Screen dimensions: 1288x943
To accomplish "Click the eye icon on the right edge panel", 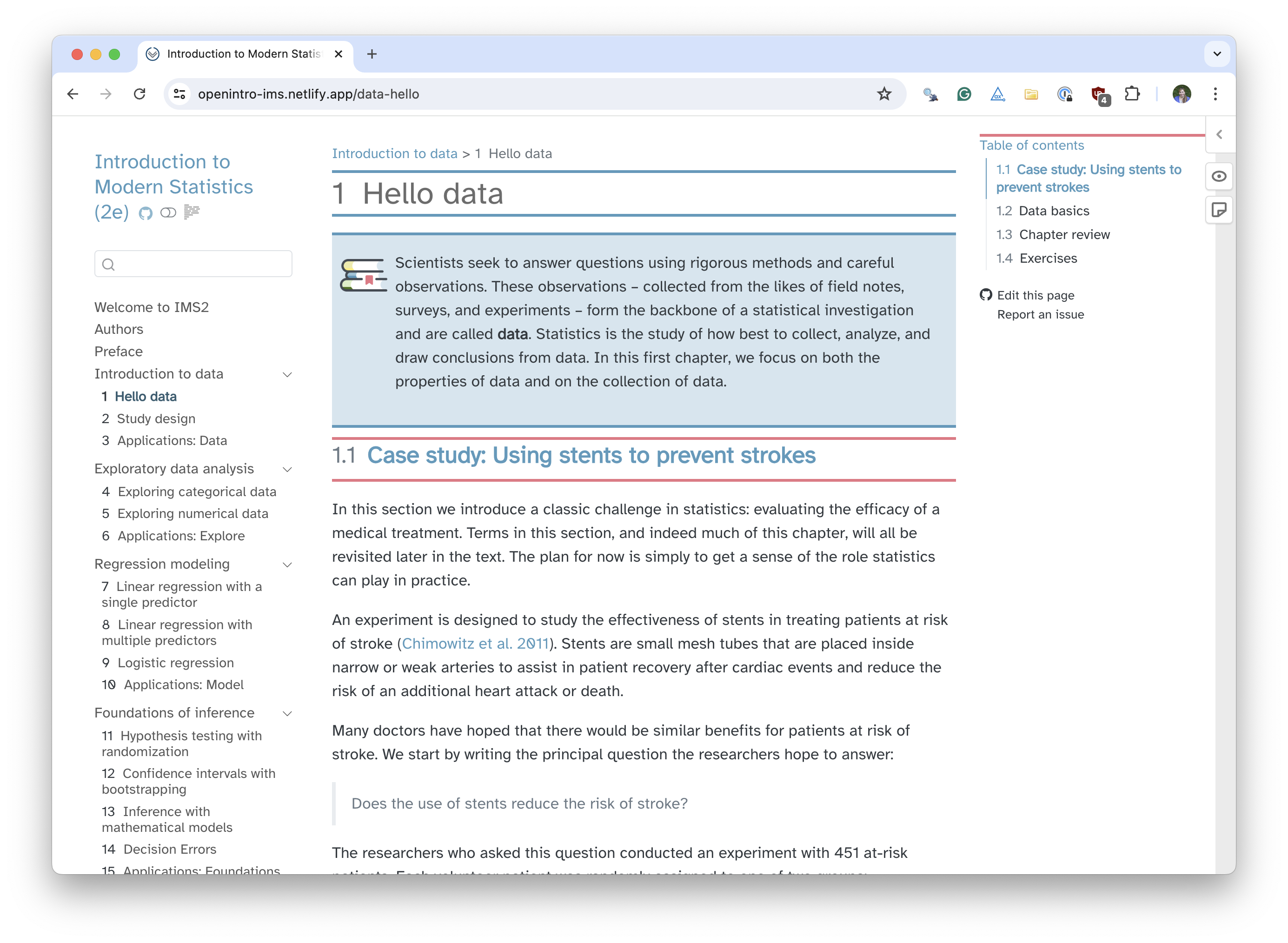I will tap(1219, 176).
